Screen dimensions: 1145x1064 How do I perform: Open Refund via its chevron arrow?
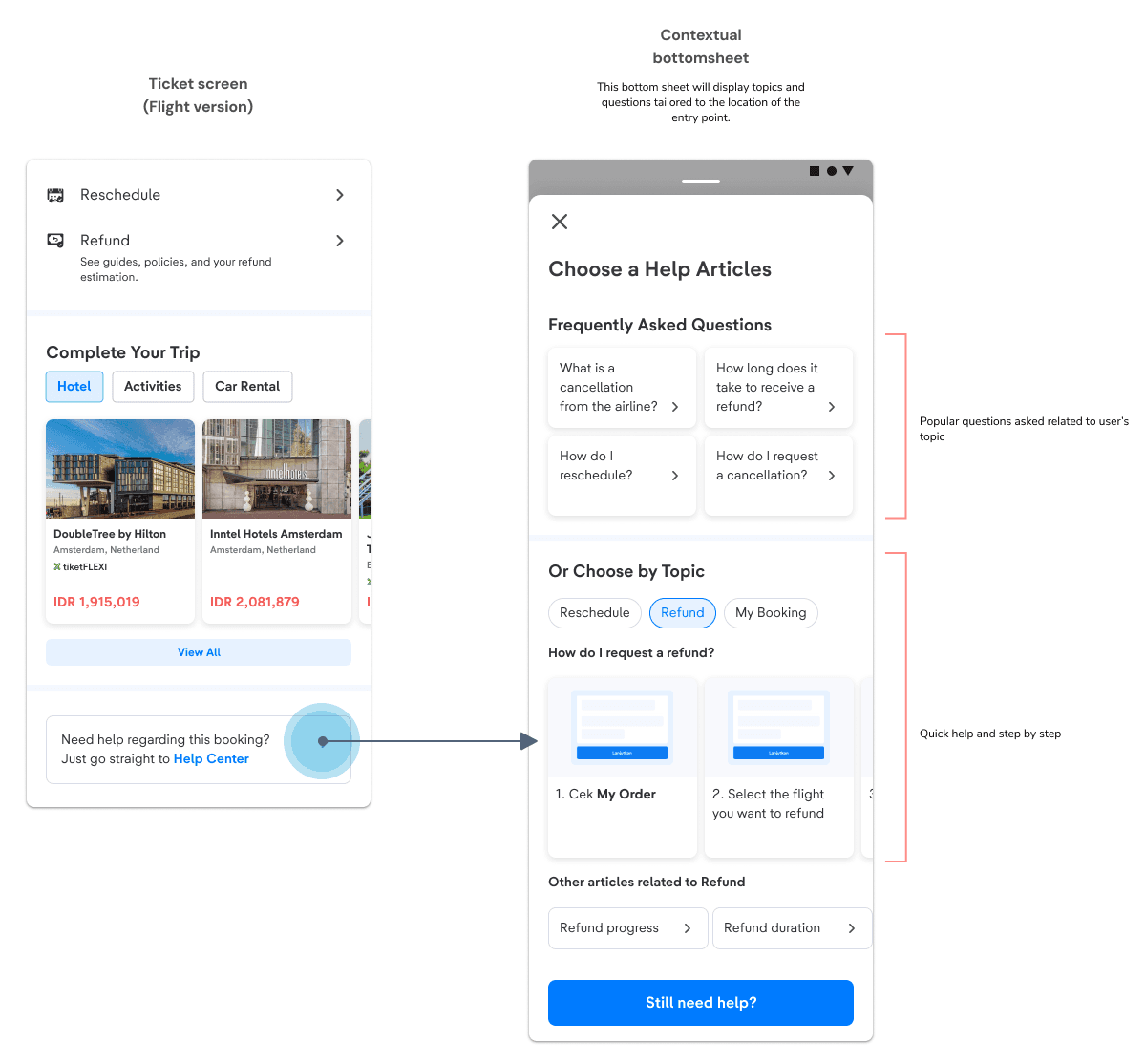(x=340, y=241)
